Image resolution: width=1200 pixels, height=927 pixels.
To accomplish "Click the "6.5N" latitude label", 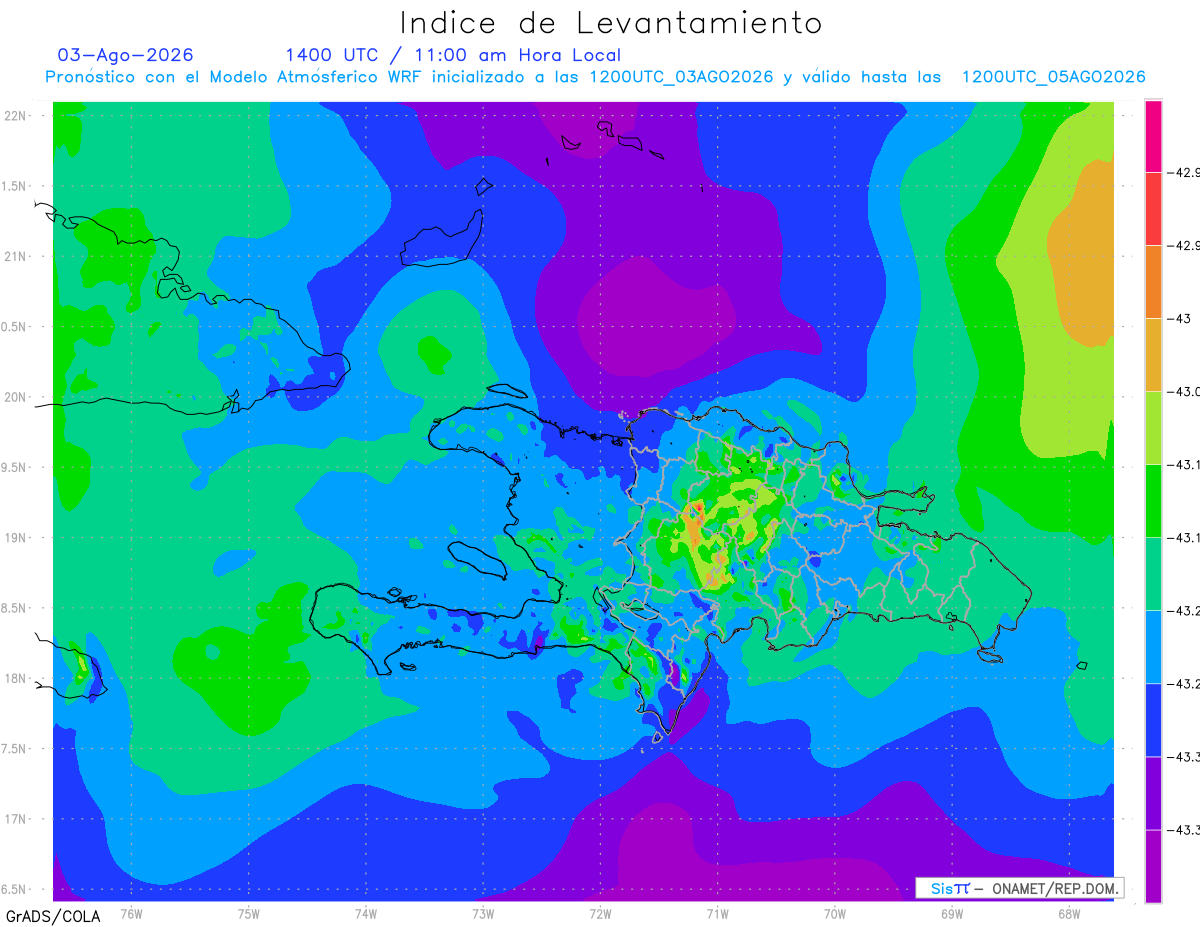I will (15, 889).
